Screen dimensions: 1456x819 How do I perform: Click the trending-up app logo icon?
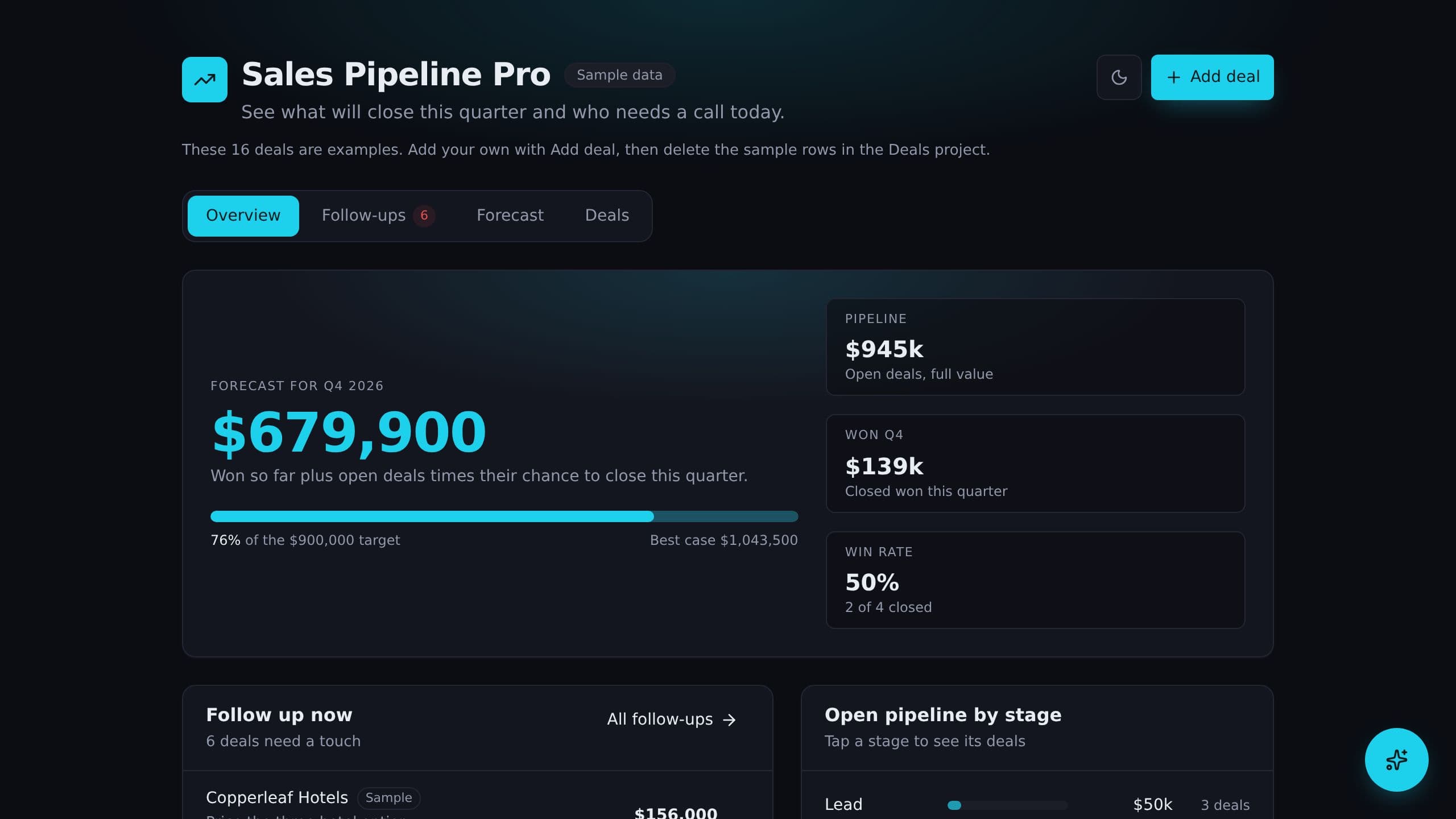click(205, 80)
